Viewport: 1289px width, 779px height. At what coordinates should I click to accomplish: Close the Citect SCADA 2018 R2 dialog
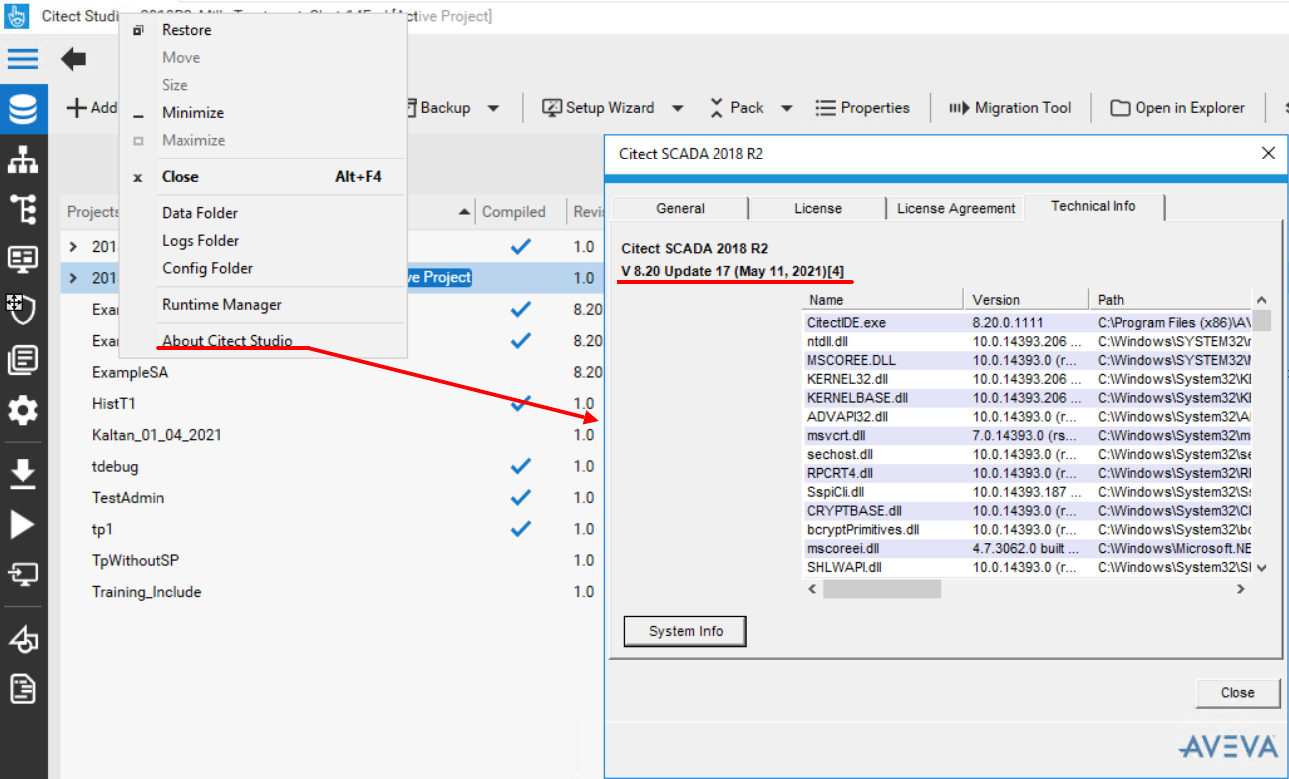[x=1268, y=153]
